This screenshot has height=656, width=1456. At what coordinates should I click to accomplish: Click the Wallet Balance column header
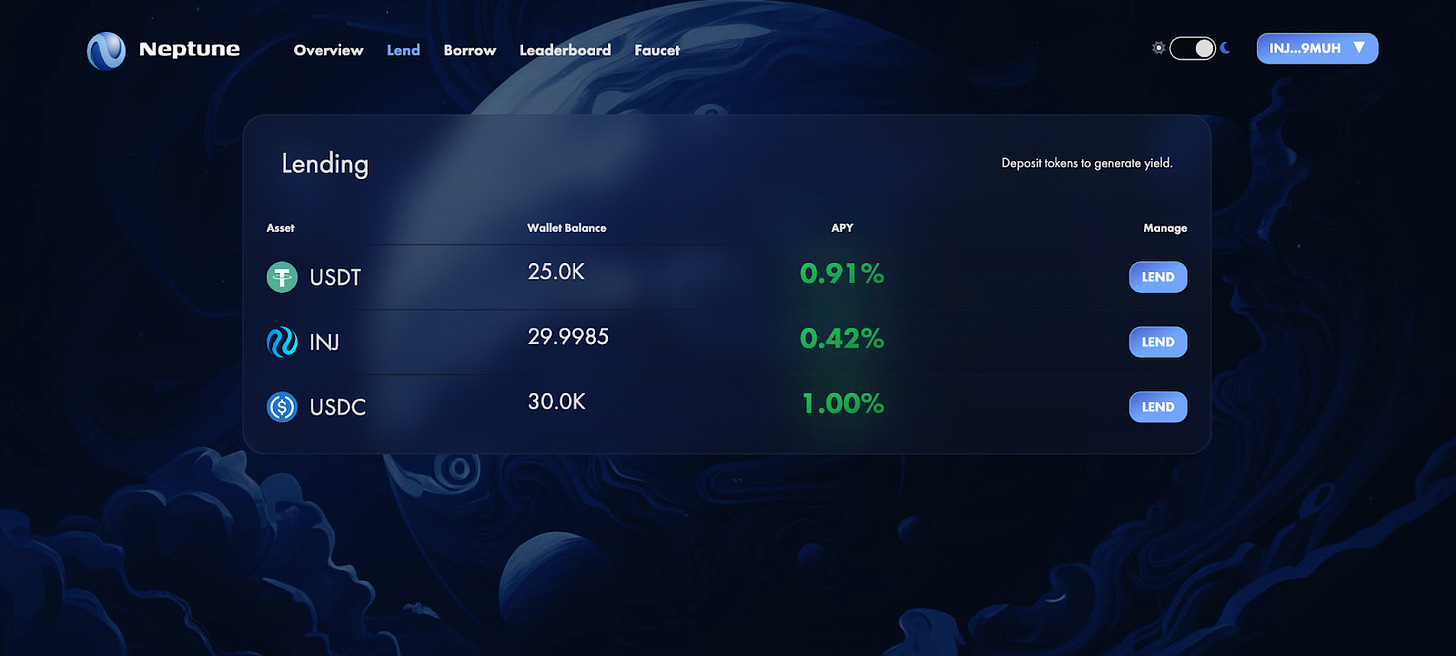pos(567,228)
